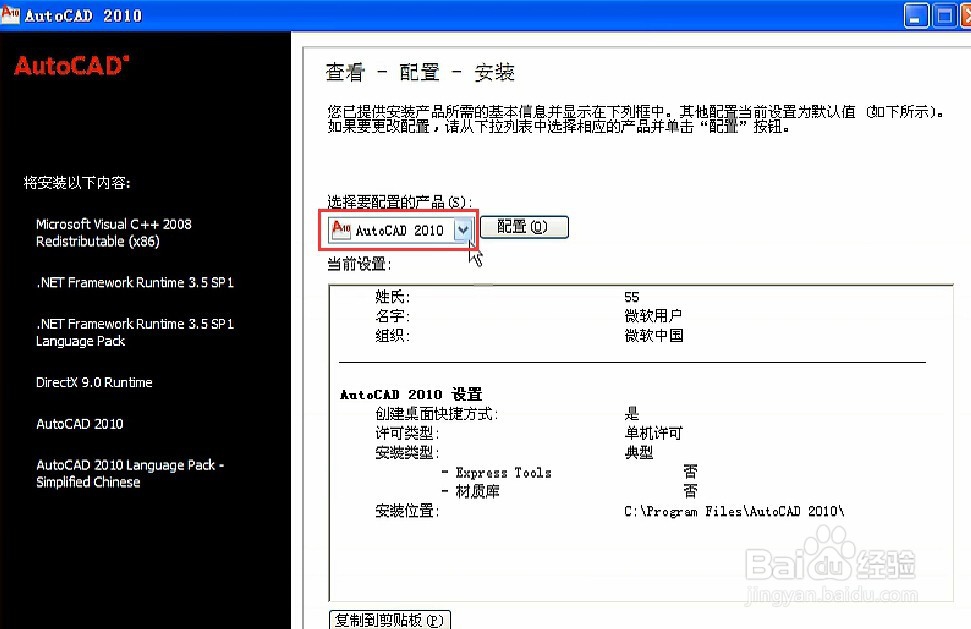Click the 配置(O) configure button
The width and height of the screenshot is (971, 629).
524,227
